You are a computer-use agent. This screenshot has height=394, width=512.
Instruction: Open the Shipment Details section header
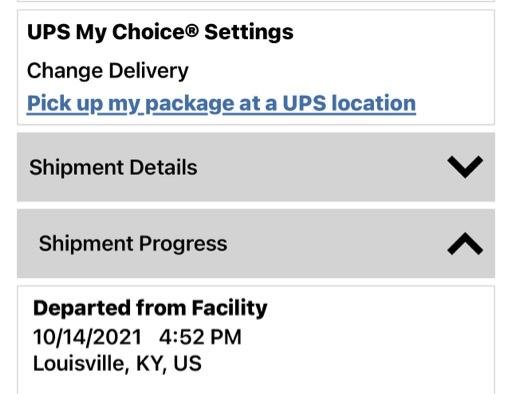[256, 167]
